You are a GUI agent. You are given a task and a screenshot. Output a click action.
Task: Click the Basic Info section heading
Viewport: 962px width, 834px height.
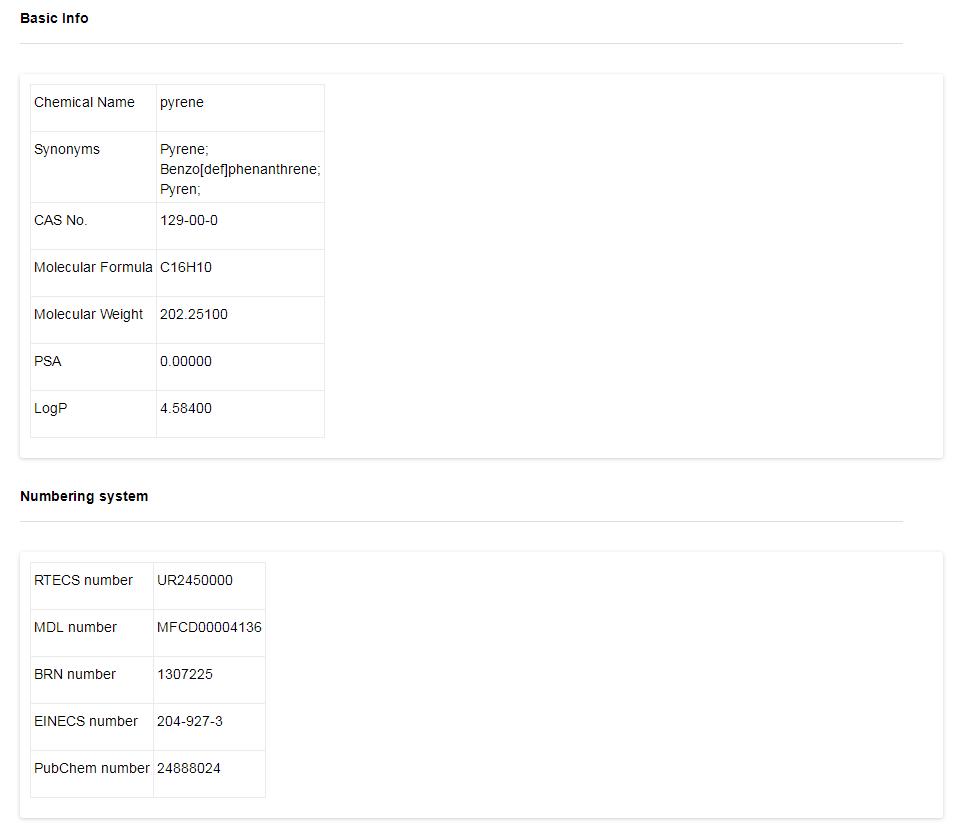coord(54,18)
